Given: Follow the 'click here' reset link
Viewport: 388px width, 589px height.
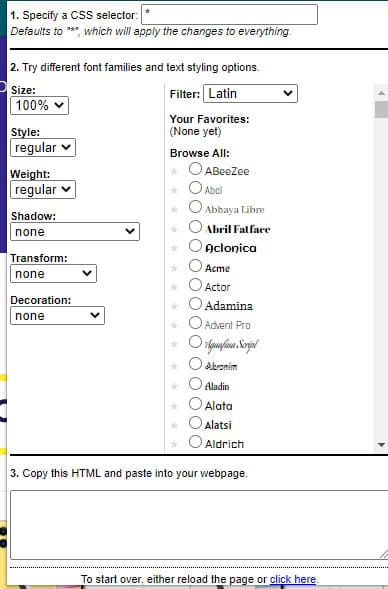Looking at the screenshot, I should 293,579.
